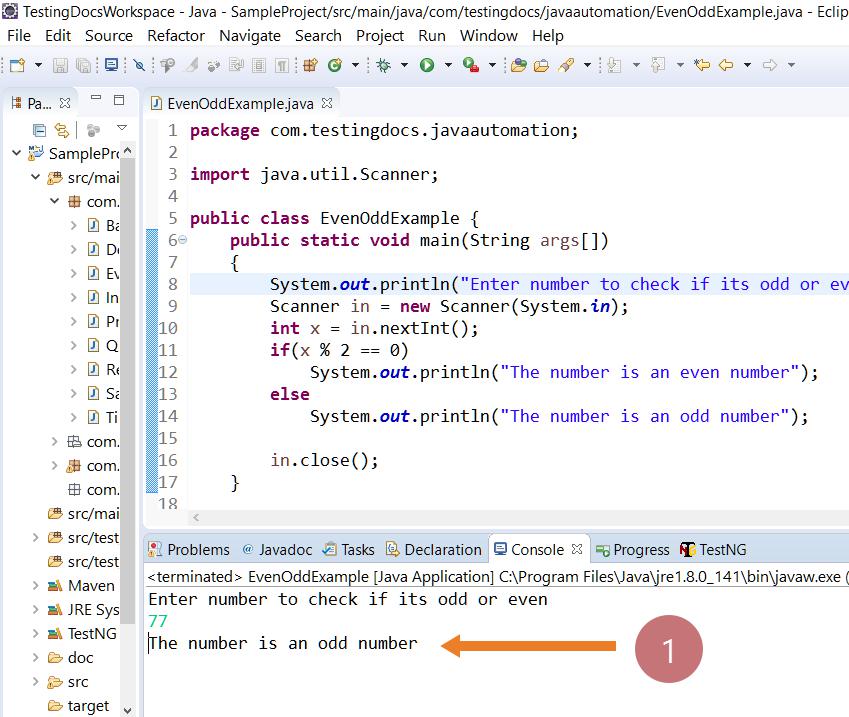This screenshot has height=717, width=849.
Task: Expand the Maven Dependencies node
Action: tap(35, 585)
